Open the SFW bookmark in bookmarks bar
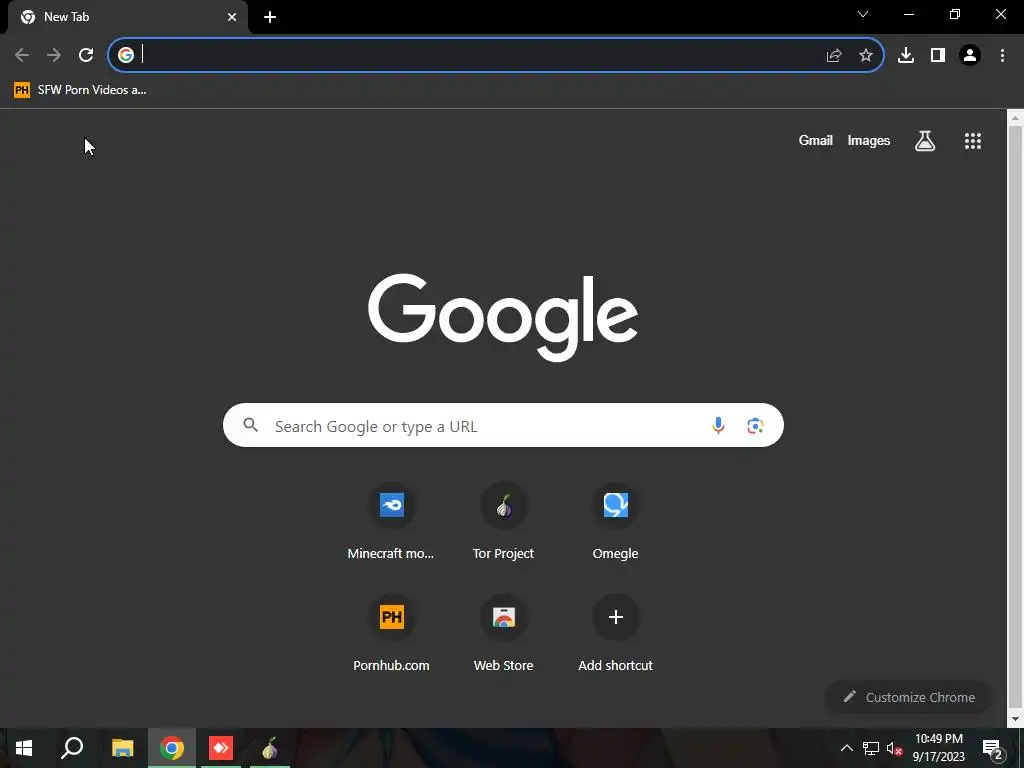The height and width of the screenshot is (768, 1024). [x=80, y=90]
